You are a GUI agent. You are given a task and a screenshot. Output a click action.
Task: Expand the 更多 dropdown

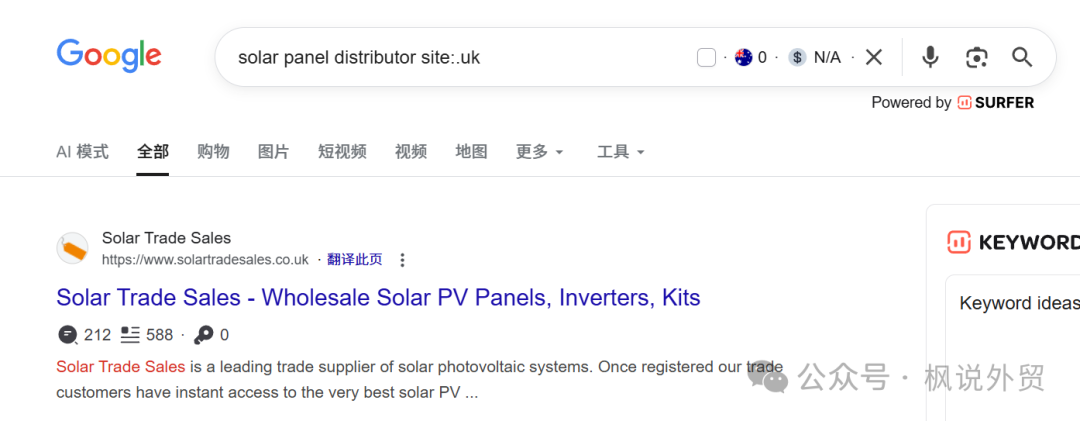pyautogui.click(x=540, y=152)
